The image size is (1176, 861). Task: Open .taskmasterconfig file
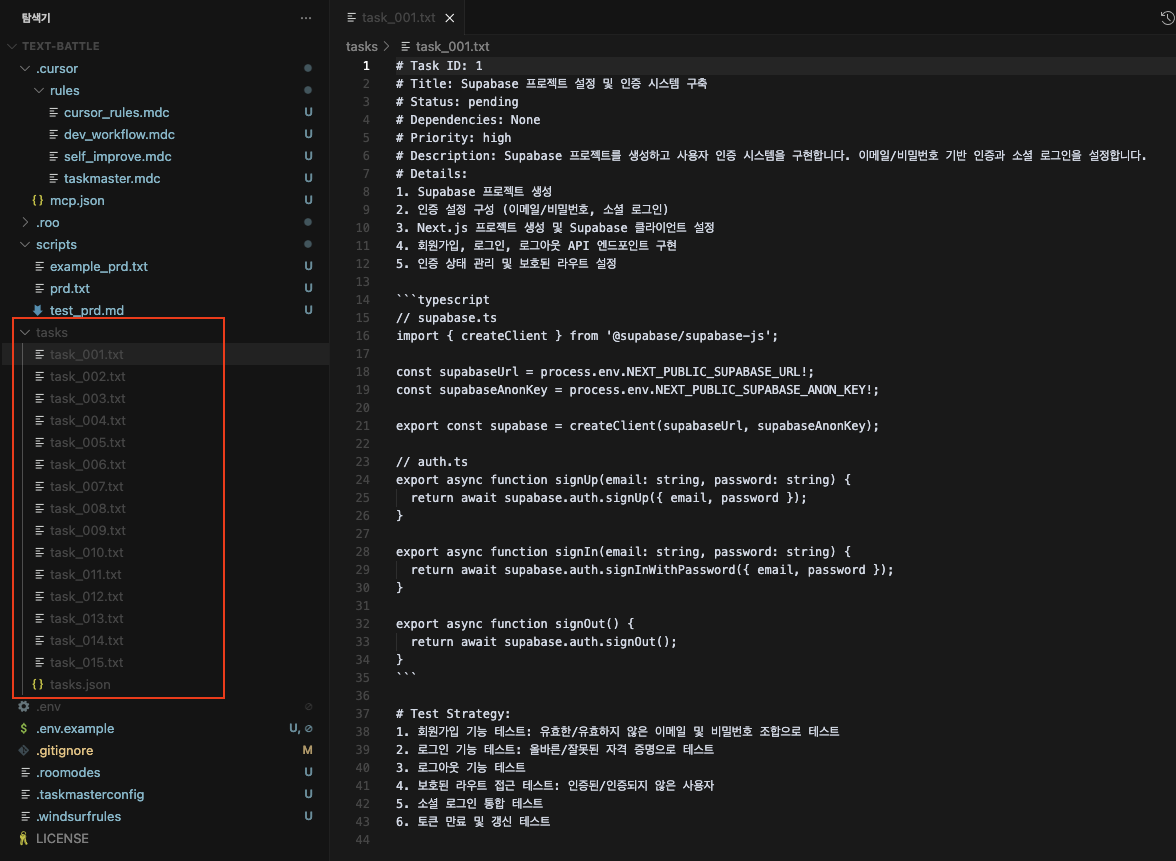click(x=90, y=794)
